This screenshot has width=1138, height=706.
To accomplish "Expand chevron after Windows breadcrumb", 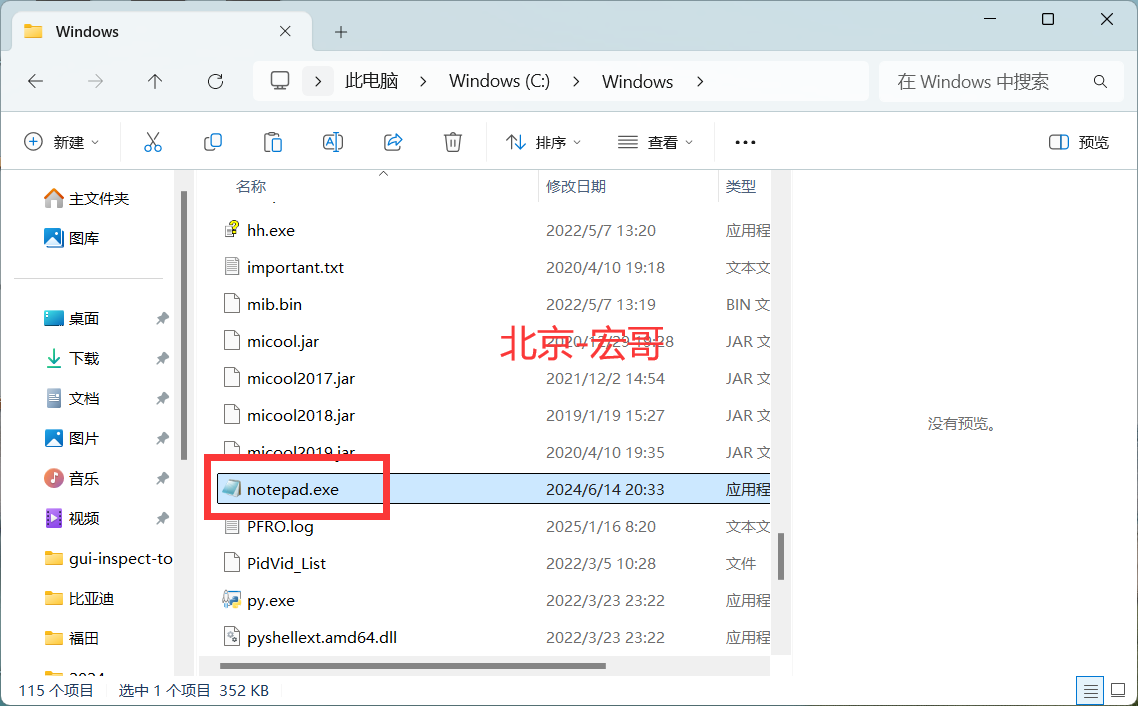I will pyautogui.click(x=700, y=81).
